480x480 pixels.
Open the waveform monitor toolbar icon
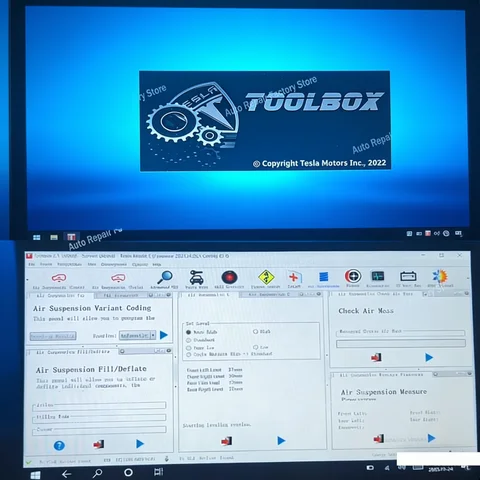[x=378, y=276]
